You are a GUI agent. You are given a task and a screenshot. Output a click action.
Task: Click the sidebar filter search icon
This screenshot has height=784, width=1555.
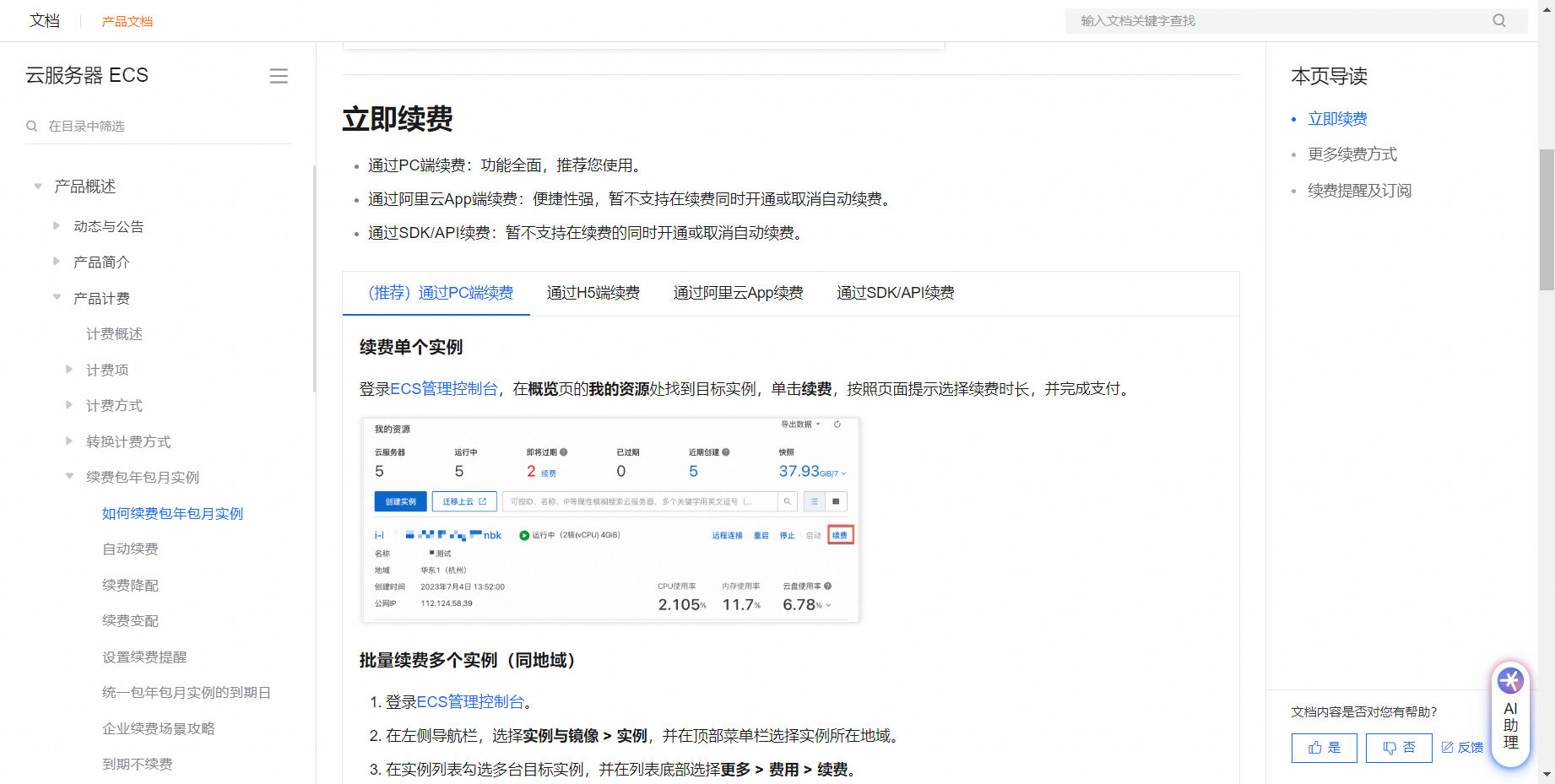(x=32, y=126)
